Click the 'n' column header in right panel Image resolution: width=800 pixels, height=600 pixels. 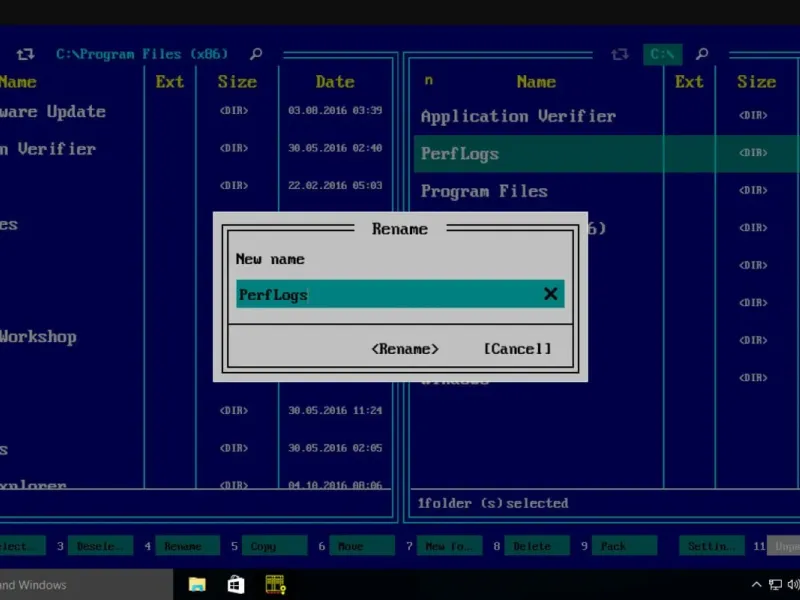[429, 80]
